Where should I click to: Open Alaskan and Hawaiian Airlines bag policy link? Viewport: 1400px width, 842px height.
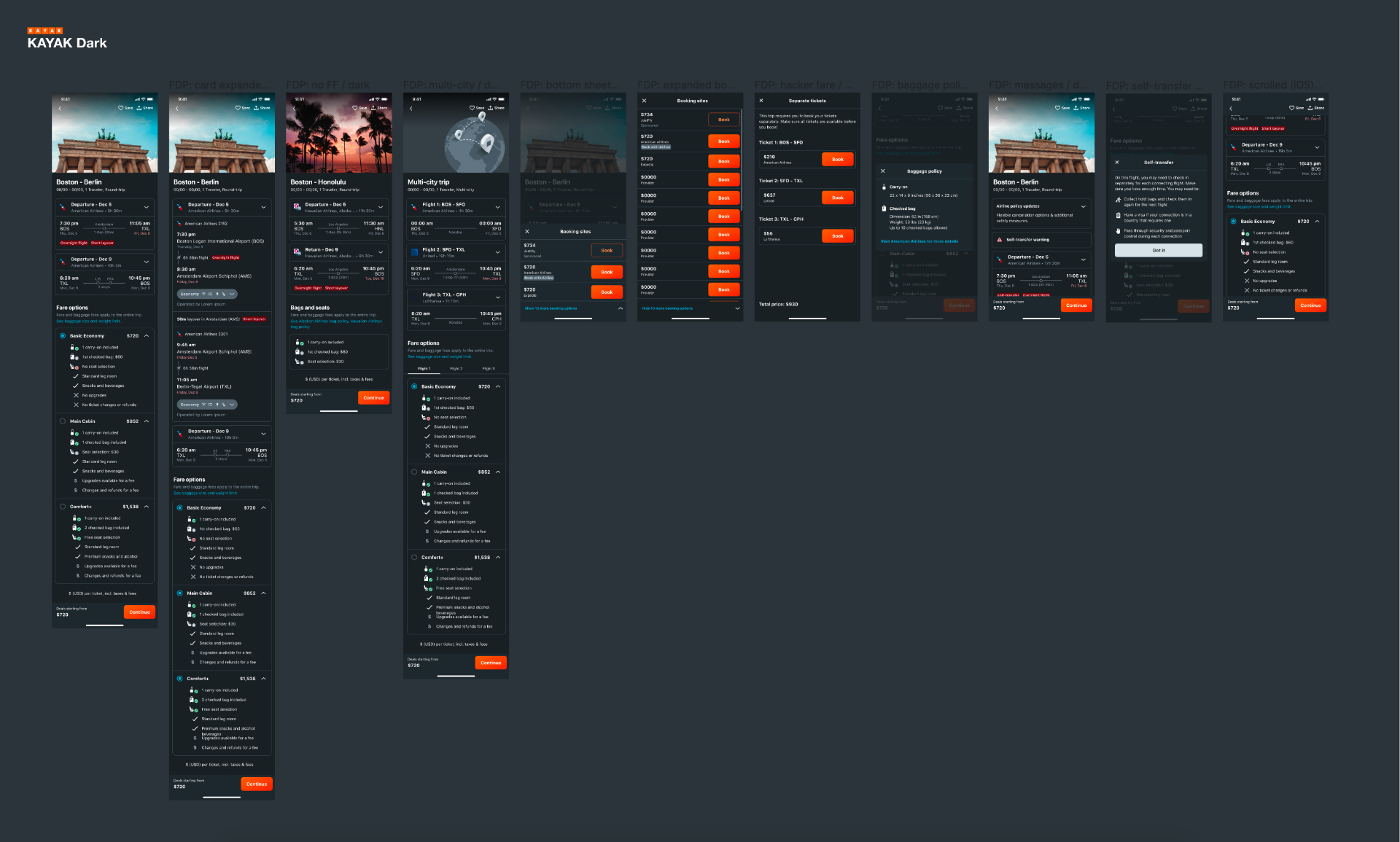coord(335,324)
